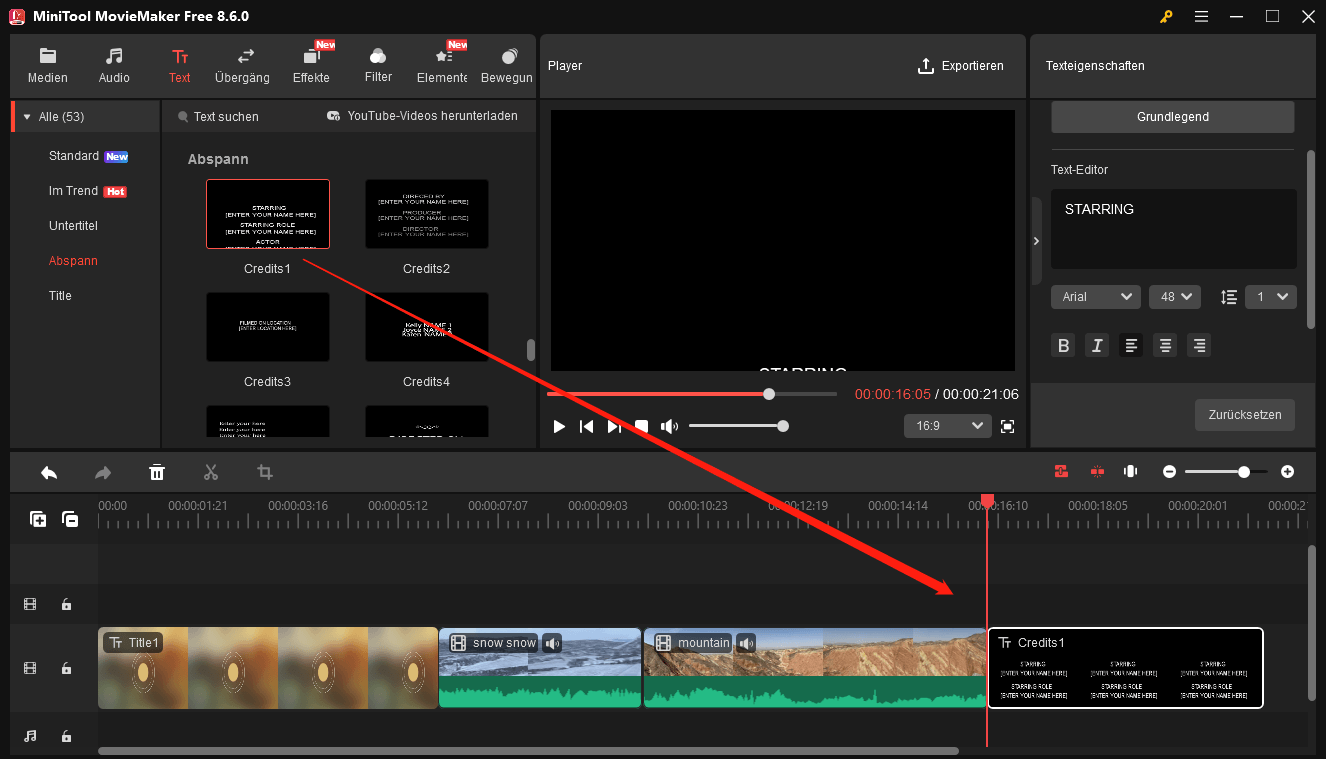
Task: Open the 16:9 aspect ratio dropdown
Action: [x=947, y=425]
